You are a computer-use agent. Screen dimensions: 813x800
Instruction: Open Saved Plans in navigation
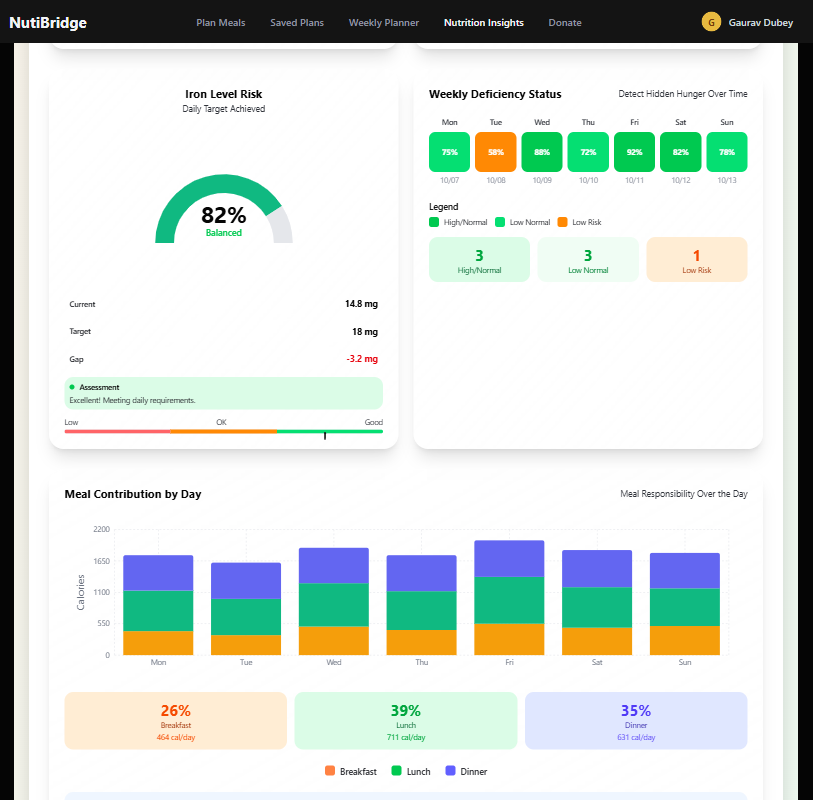click(x=297, y=23)
